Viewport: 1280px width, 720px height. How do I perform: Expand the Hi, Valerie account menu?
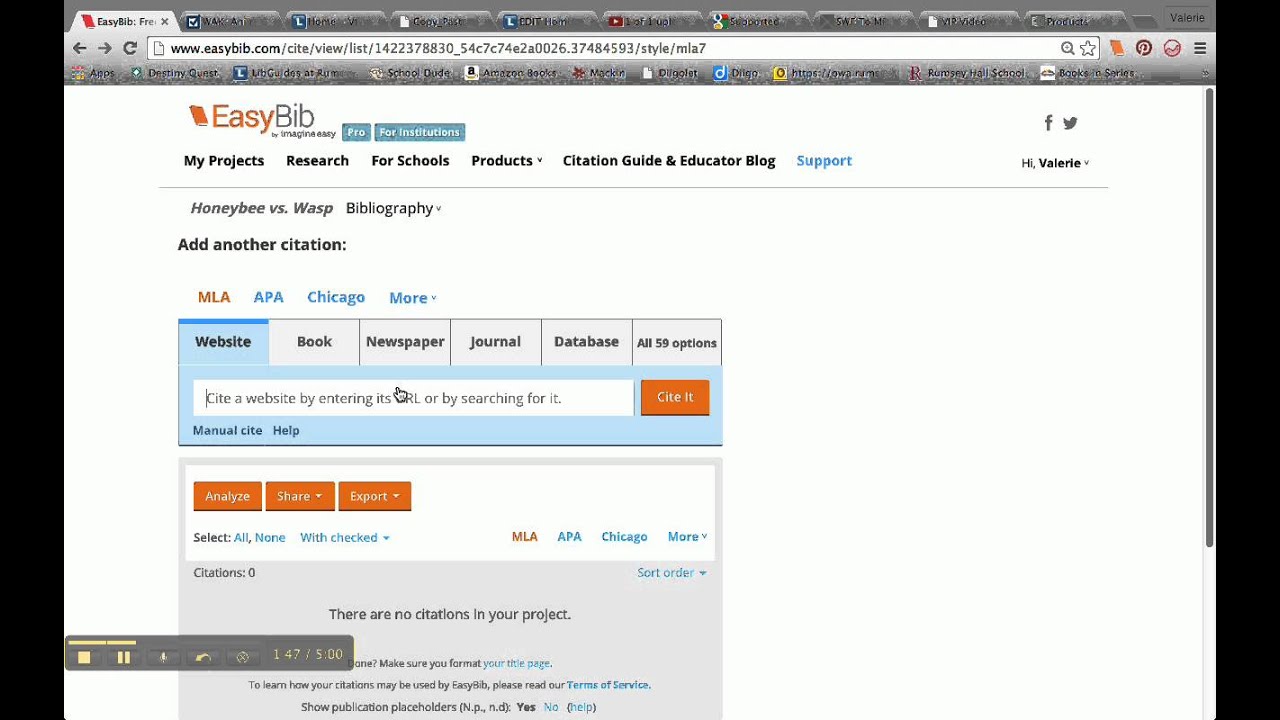pos(1055,163)
